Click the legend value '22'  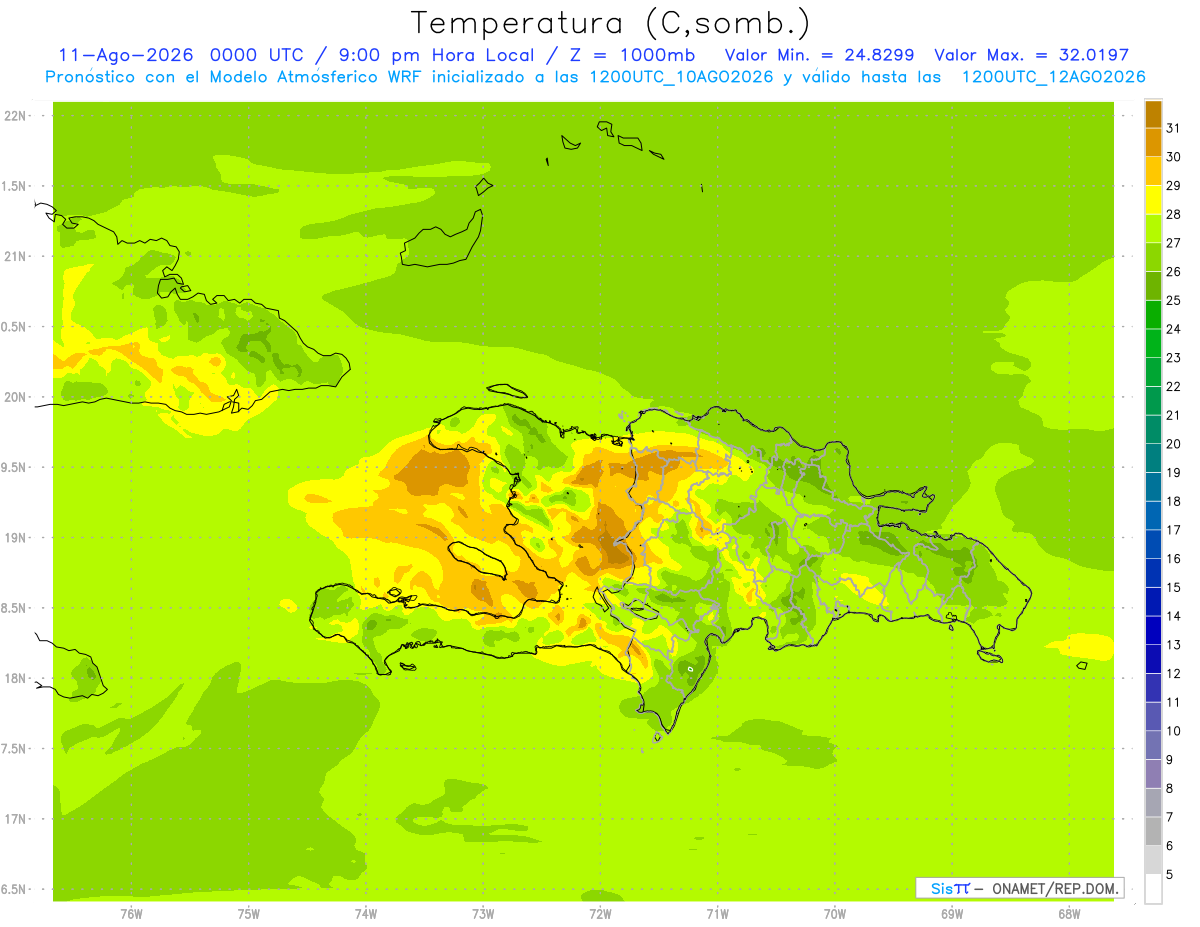click(x=1173, y=386)
